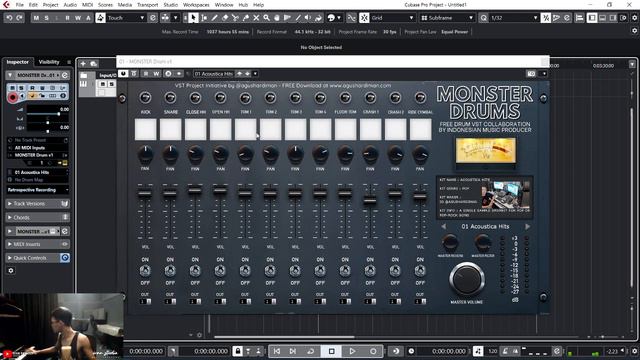
Task: Select the Mute X tool
Action: point(256,18)
